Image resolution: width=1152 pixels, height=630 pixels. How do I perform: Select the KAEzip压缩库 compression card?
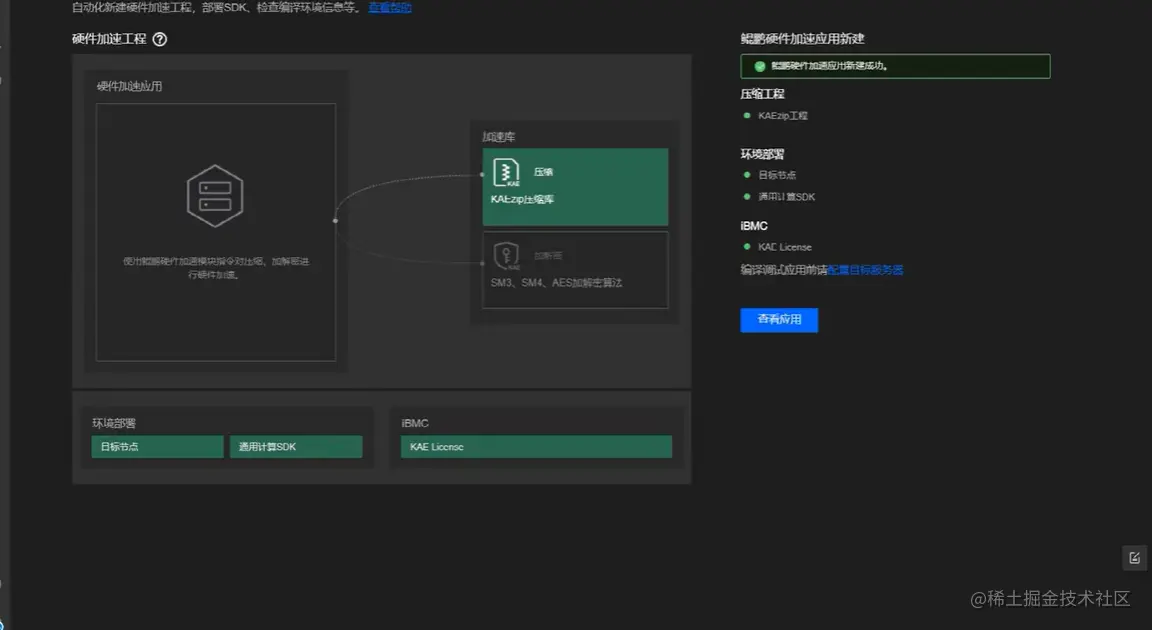coord(575,187)
